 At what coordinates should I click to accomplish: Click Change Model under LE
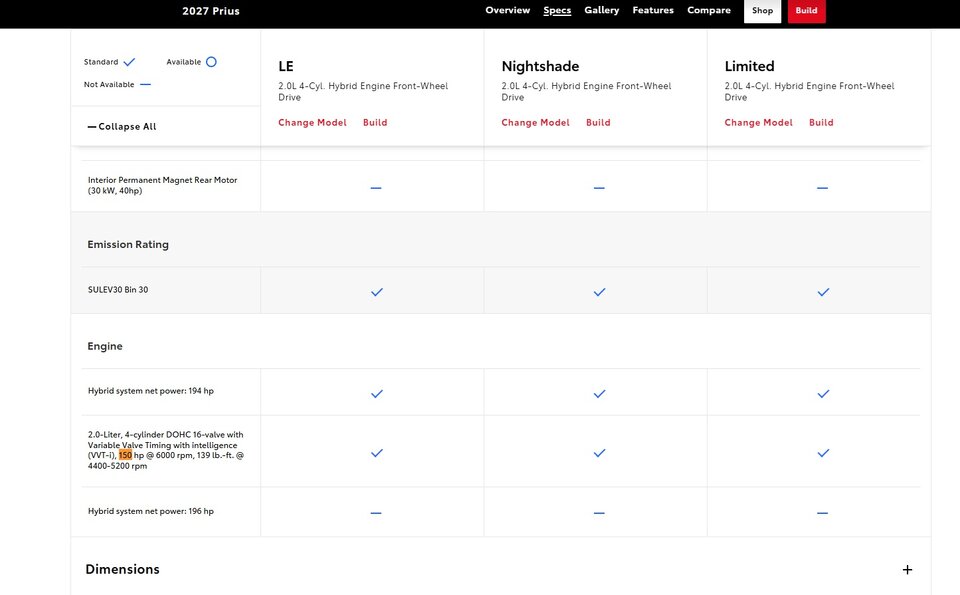point(312,122)
